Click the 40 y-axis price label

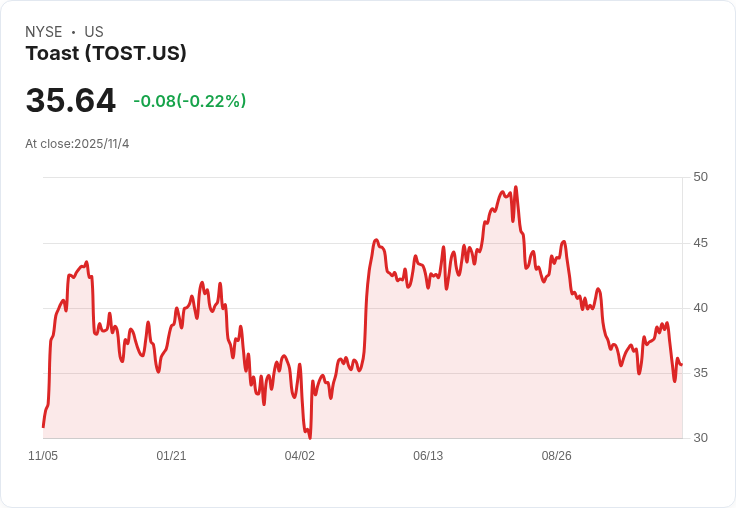pos(700,308)
